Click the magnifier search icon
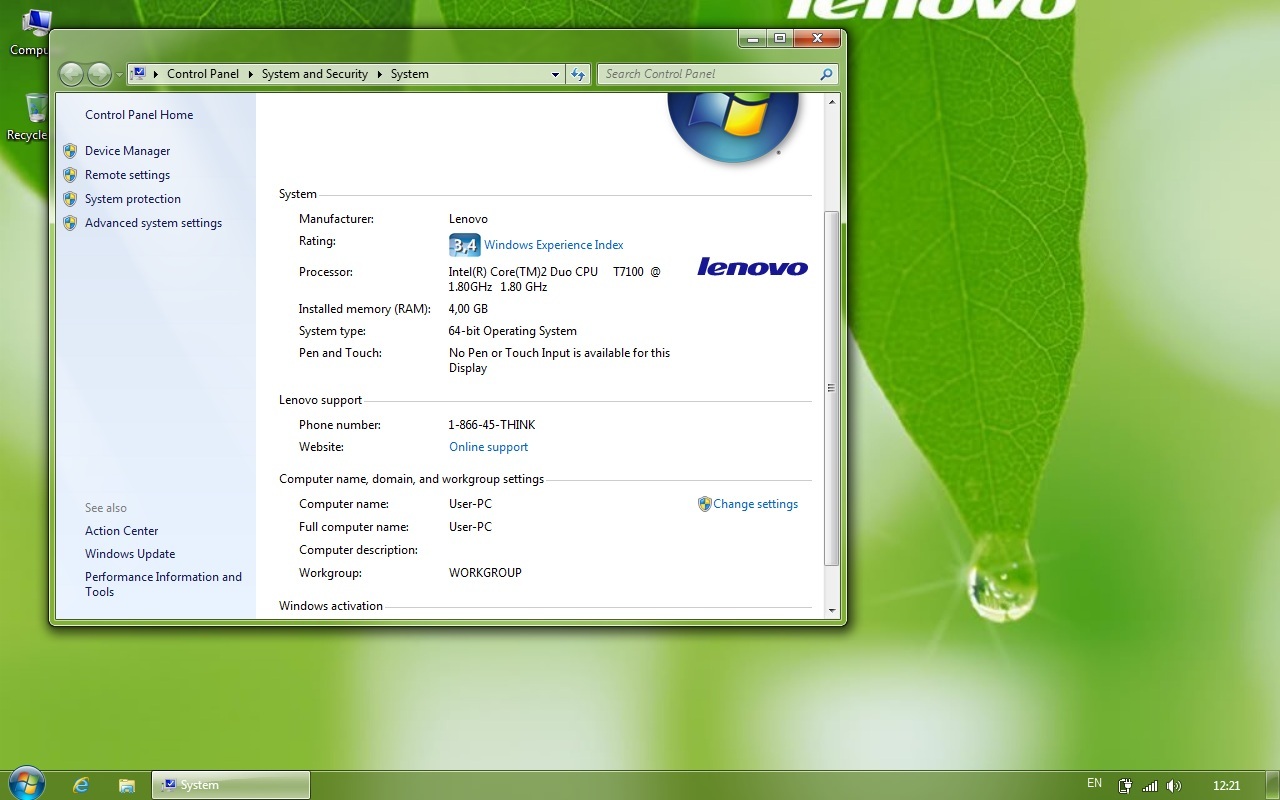The height and width of the screenshot is (800, 1280). pyautogui.click(x=826, y=74)
